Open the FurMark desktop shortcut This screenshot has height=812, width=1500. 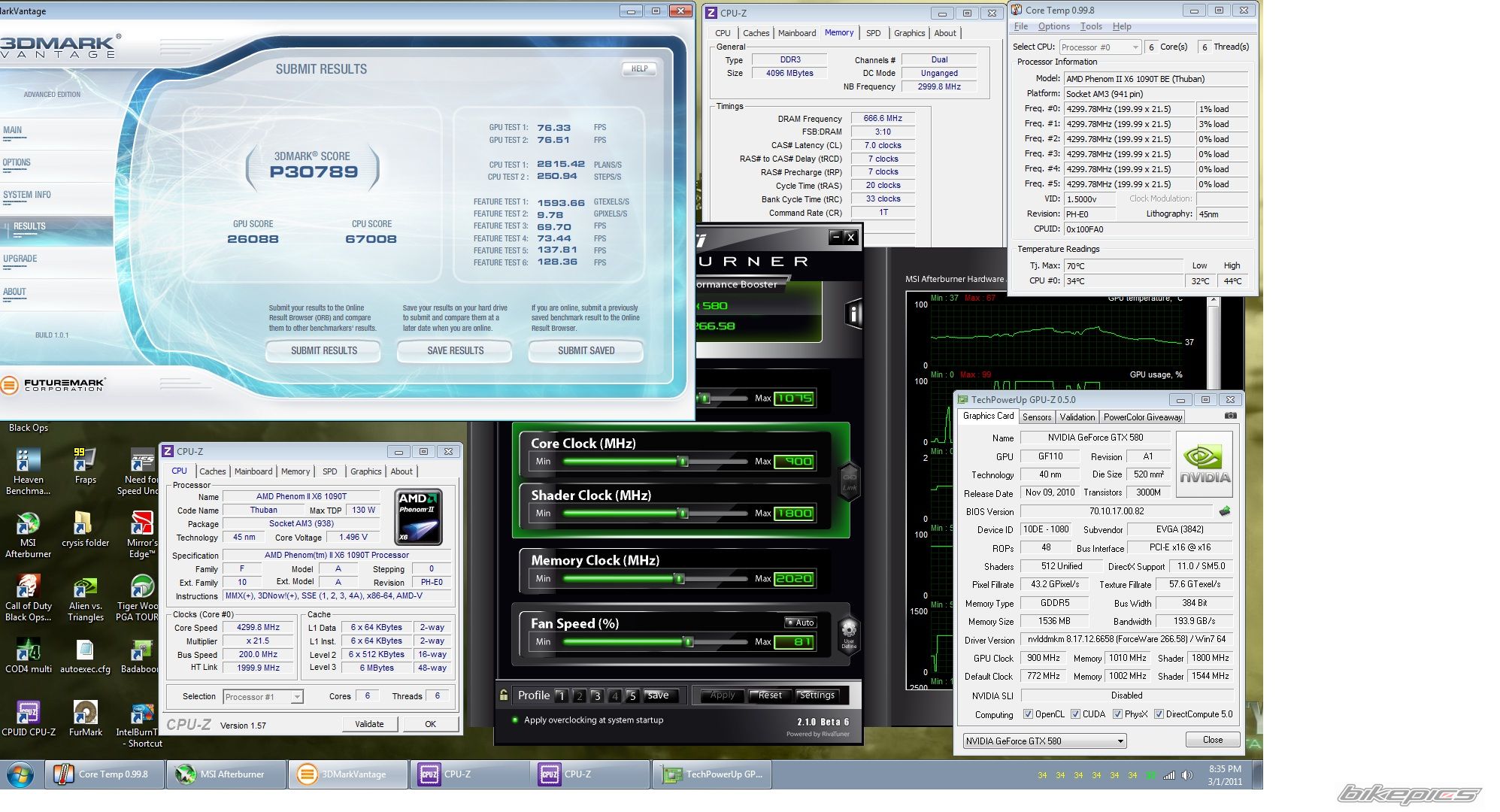(85, 714)
